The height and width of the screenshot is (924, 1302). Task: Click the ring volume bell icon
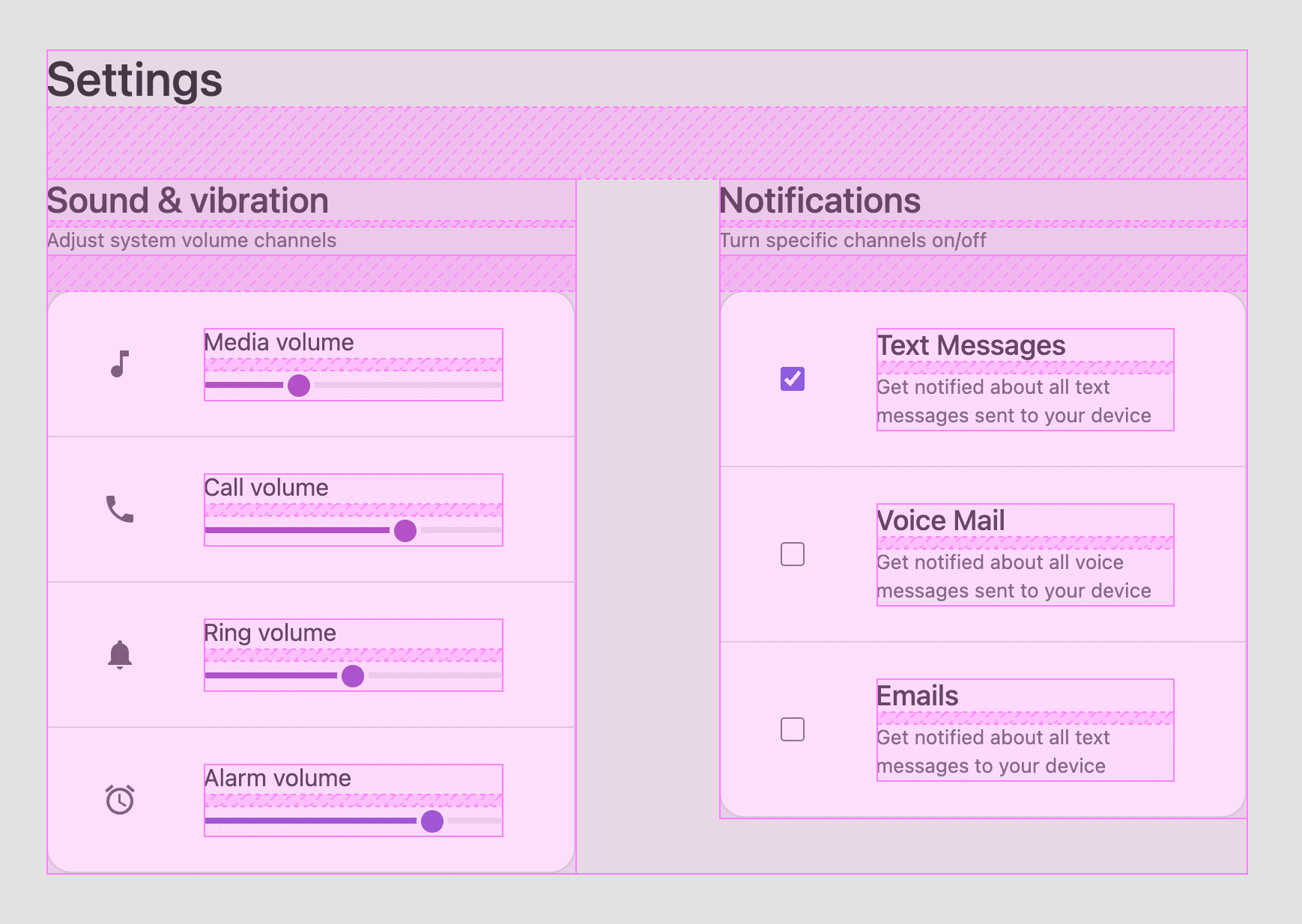tap(120, 654)
